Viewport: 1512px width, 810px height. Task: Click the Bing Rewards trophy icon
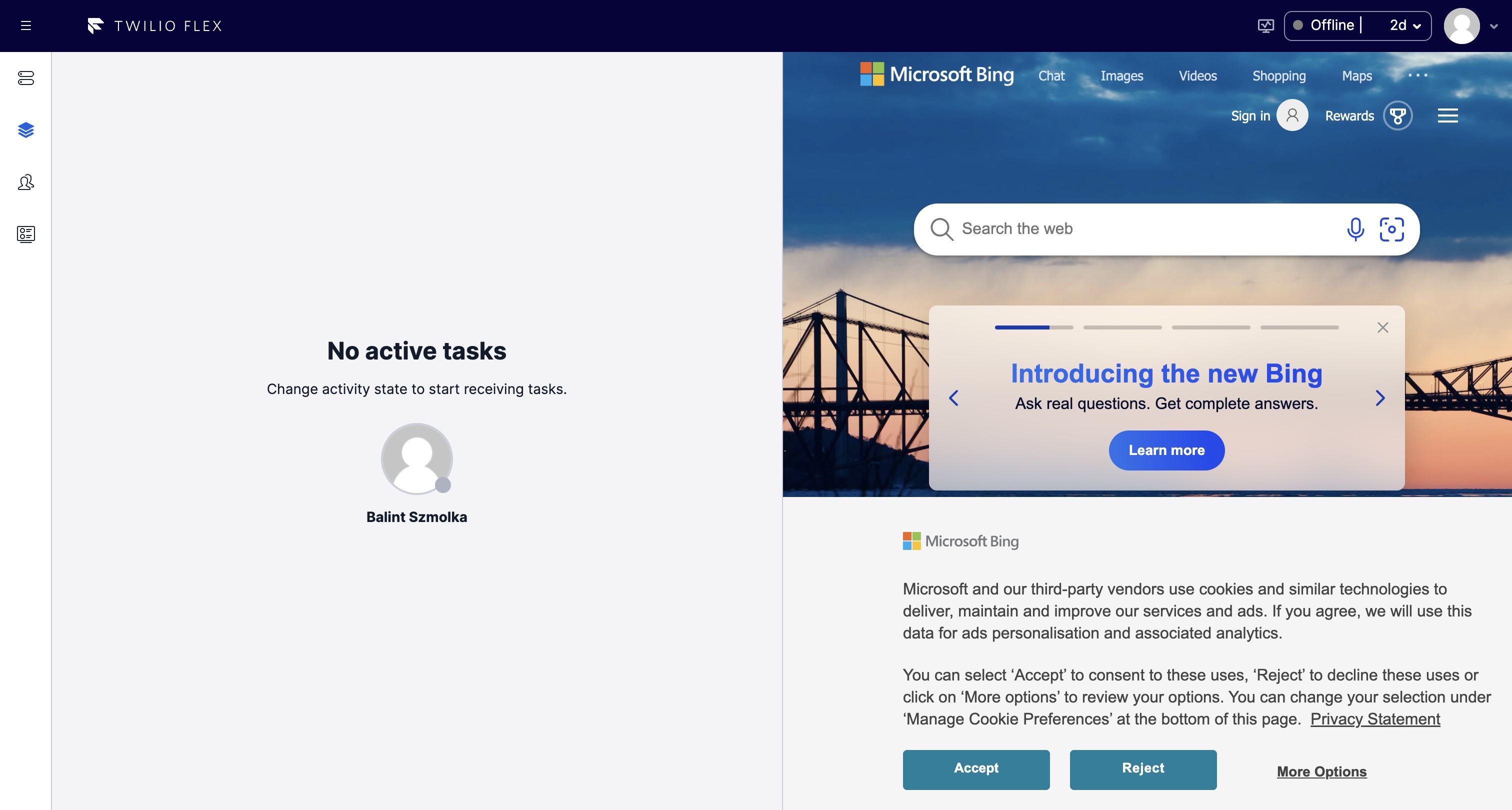[x=1397, y=115]
